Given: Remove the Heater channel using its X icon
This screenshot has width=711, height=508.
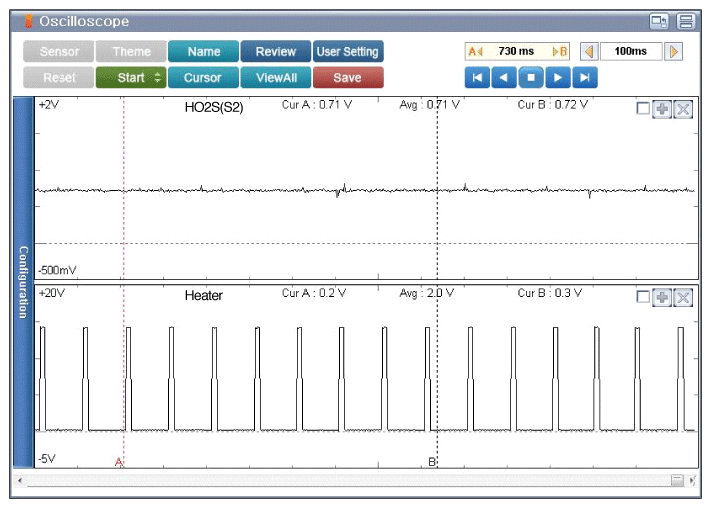Looking at the screenshot, I should pyautogui.click(x=684, y=297).
